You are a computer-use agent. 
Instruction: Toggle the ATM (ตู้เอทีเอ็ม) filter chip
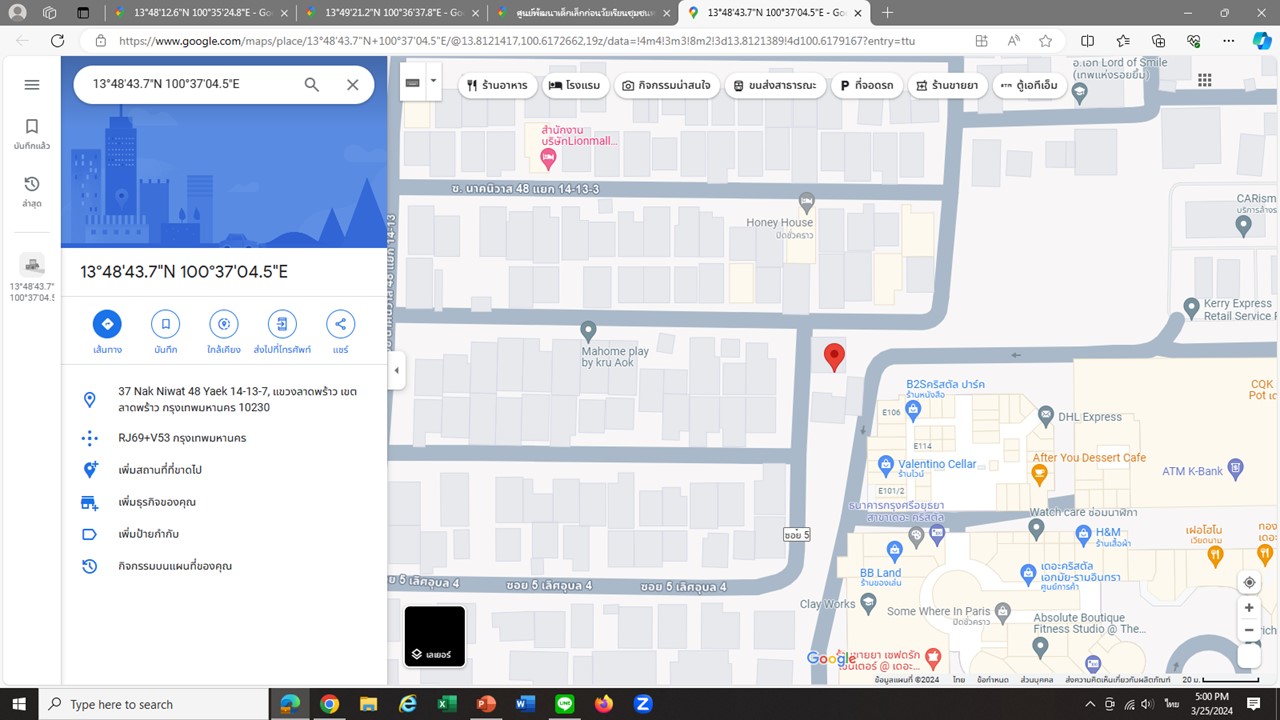(x=1029, y=86)
